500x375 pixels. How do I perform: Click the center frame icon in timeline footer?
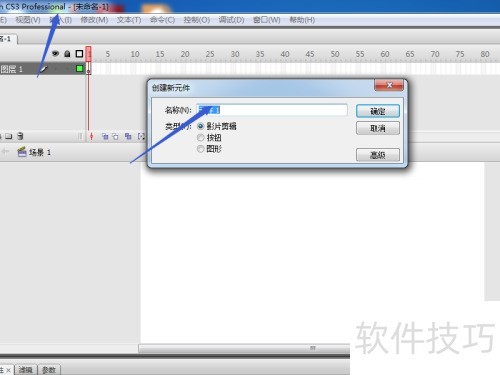91,136
